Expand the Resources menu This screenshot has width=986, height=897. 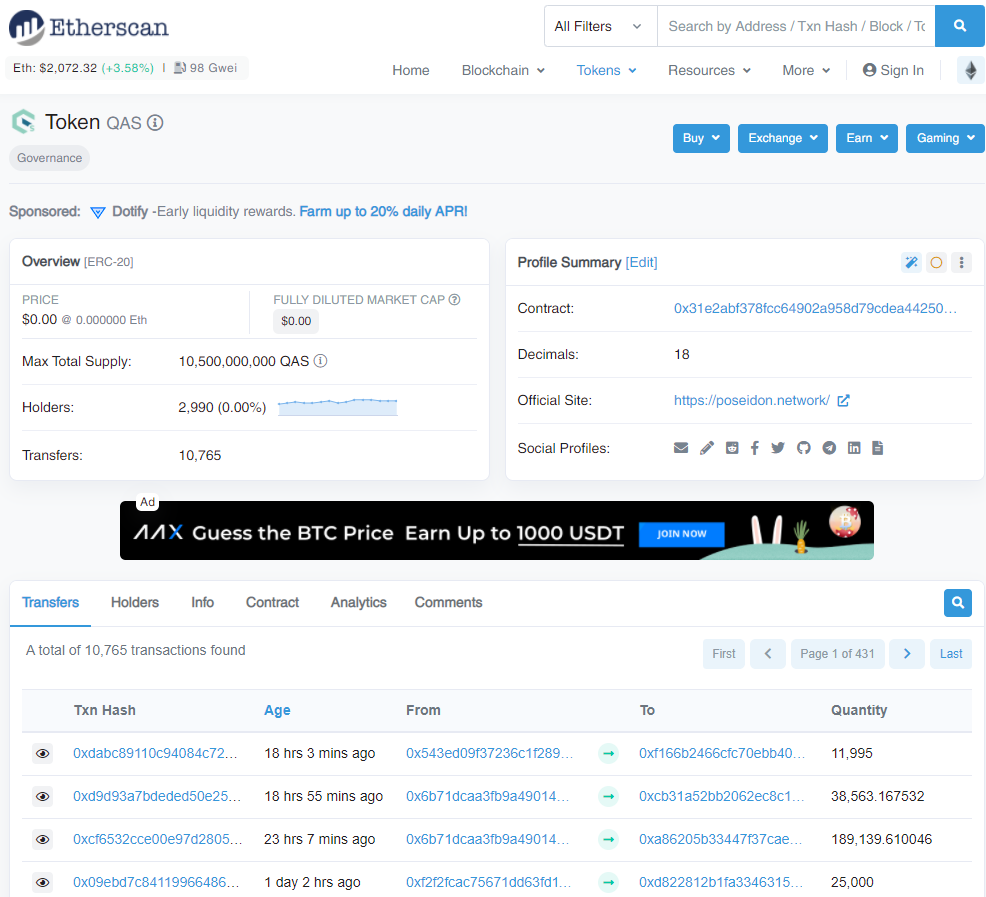coord(709,70)
